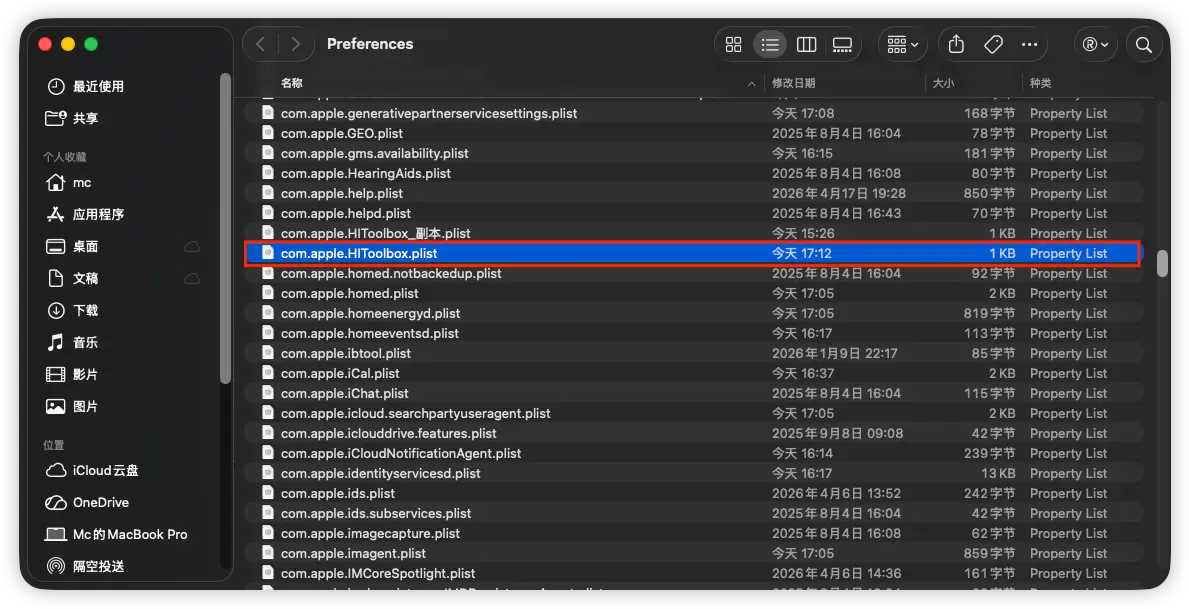Open 隔空投送 in the sidebar

[x=86, y=566]
